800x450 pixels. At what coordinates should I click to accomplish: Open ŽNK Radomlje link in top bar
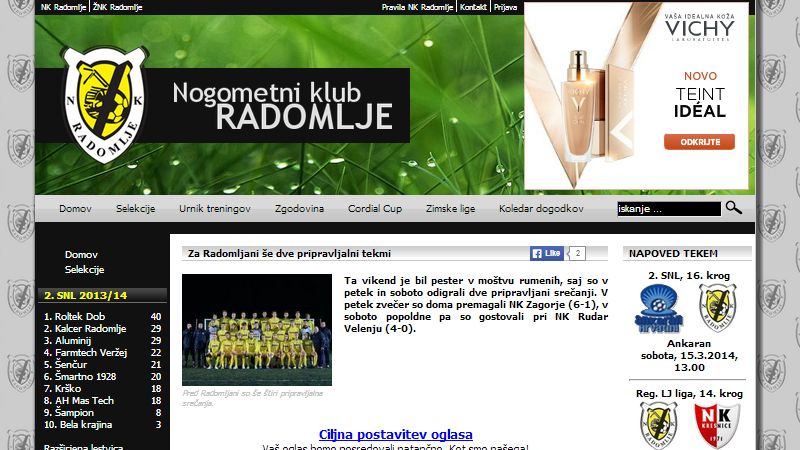pos(117,7)
